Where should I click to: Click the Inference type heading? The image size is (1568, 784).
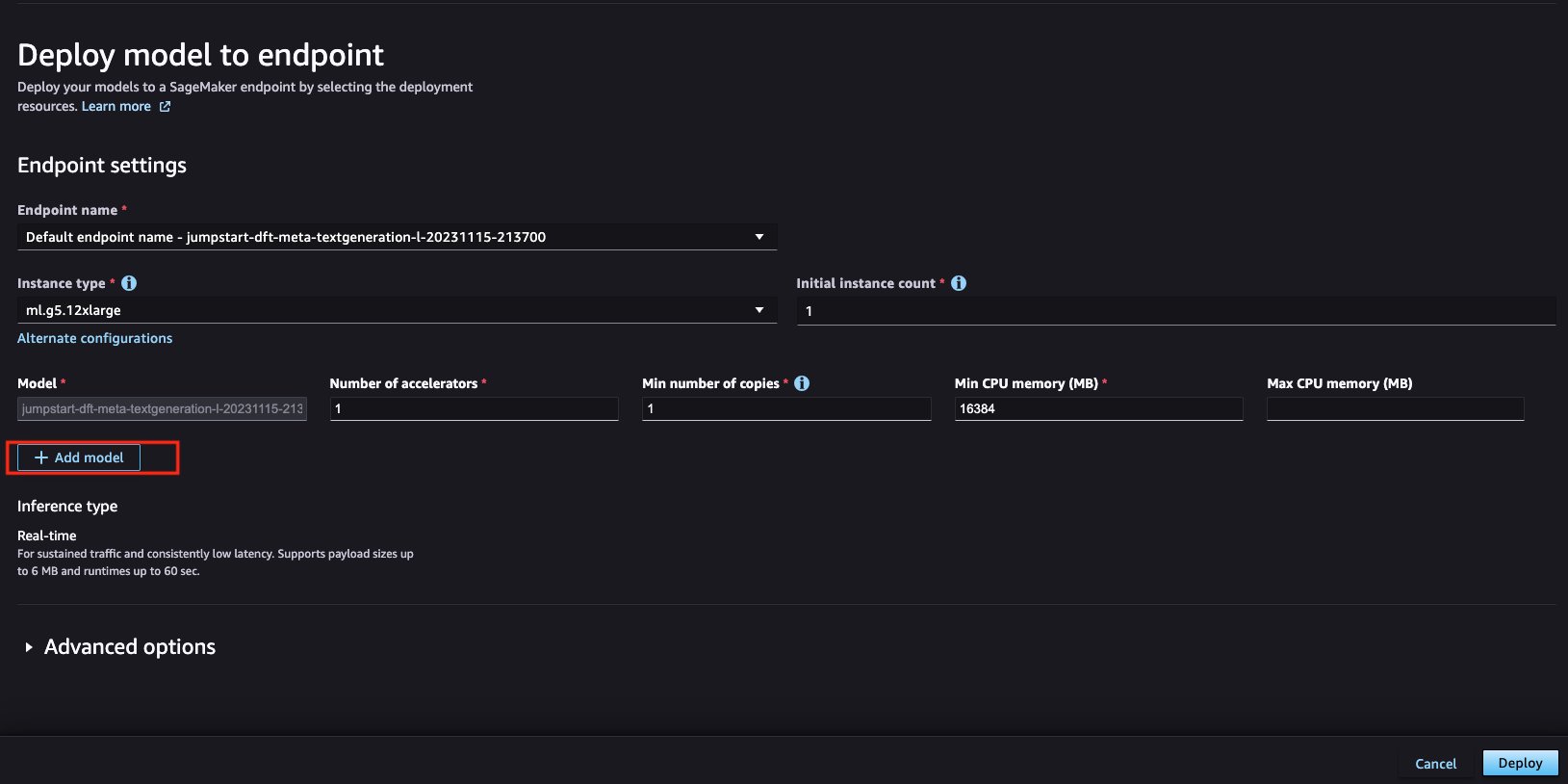[67, 507]
